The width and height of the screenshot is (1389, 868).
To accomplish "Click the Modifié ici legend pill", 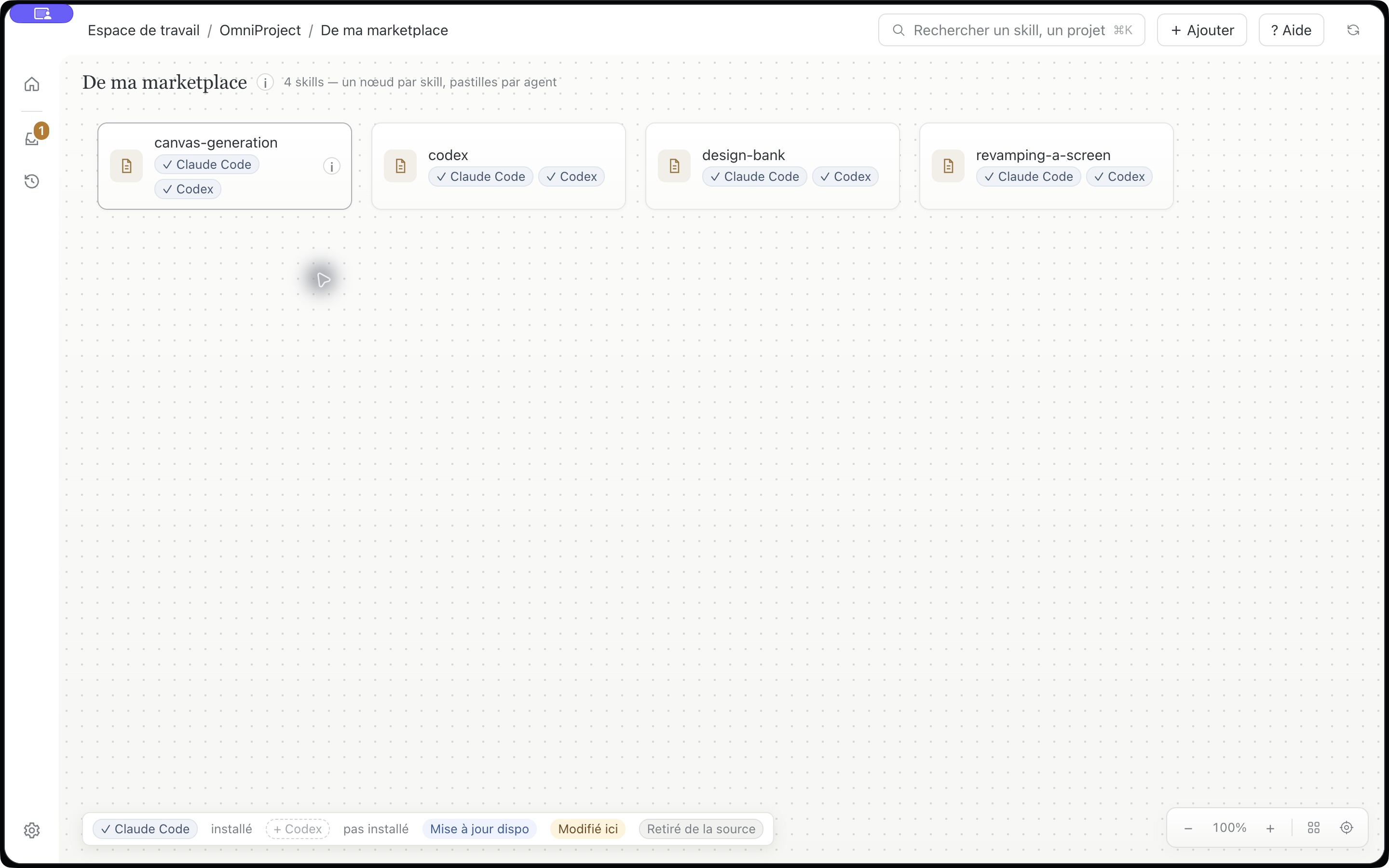I will [x=588, y=829].
